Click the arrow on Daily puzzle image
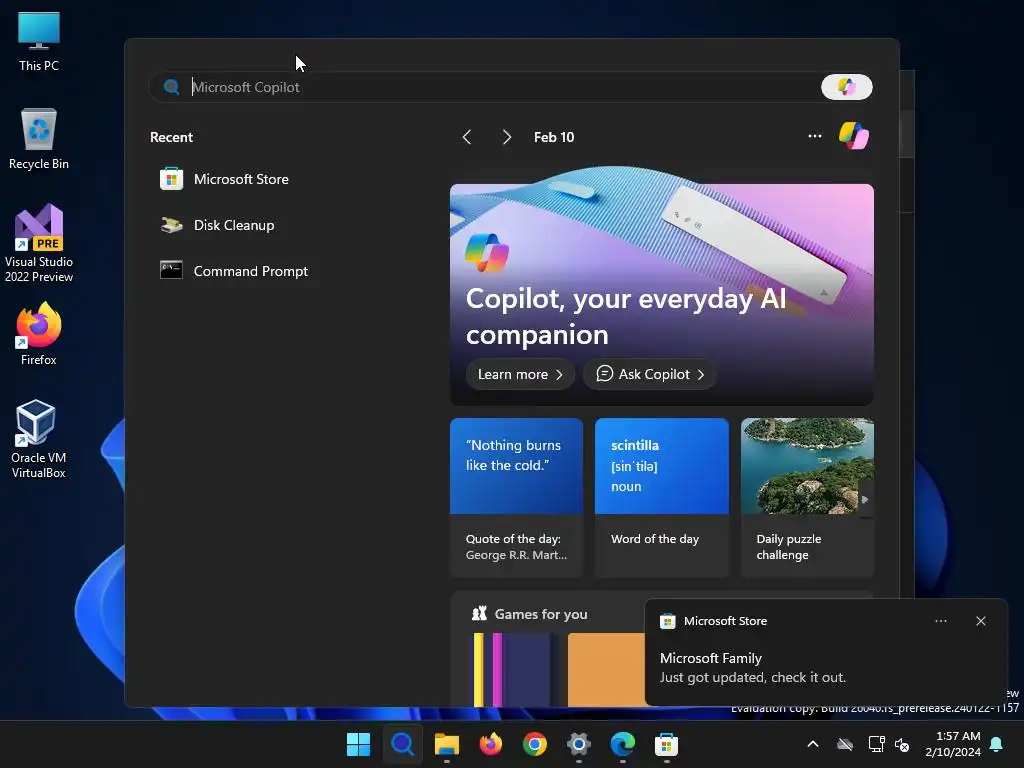The width and height of the screenshot is (1024, 768). coord(865,500)
